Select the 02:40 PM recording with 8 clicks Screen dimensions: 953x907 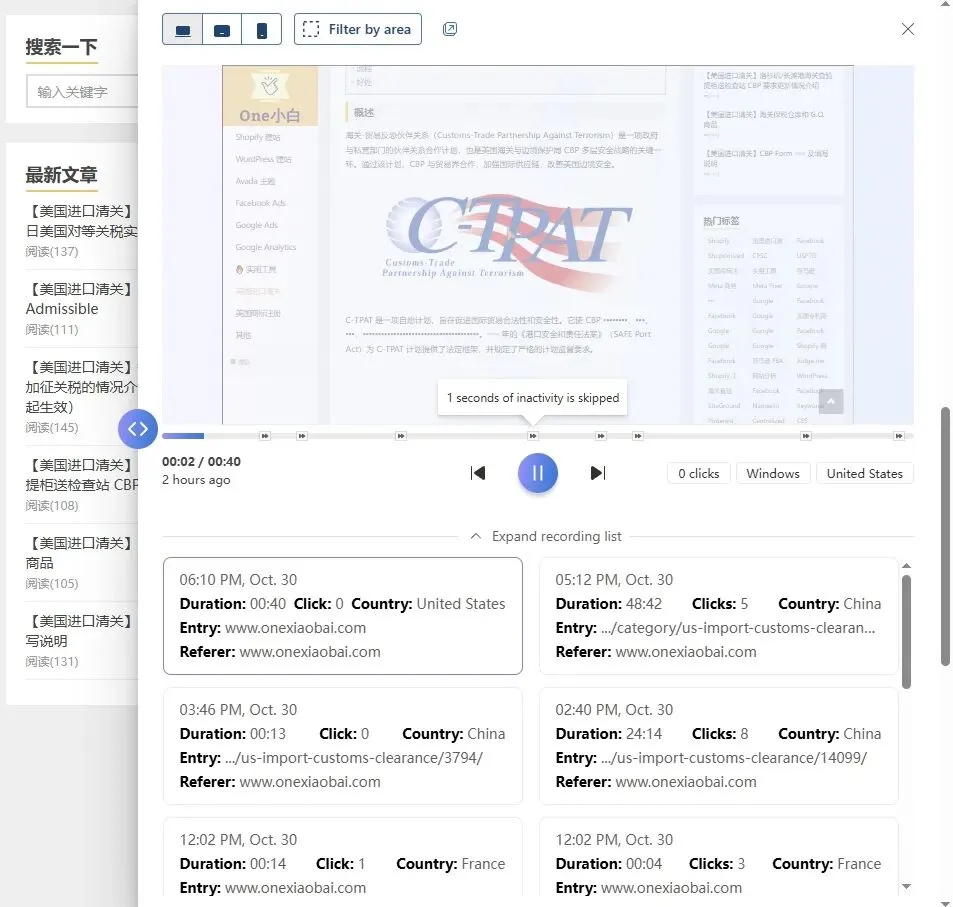(718, 746)
